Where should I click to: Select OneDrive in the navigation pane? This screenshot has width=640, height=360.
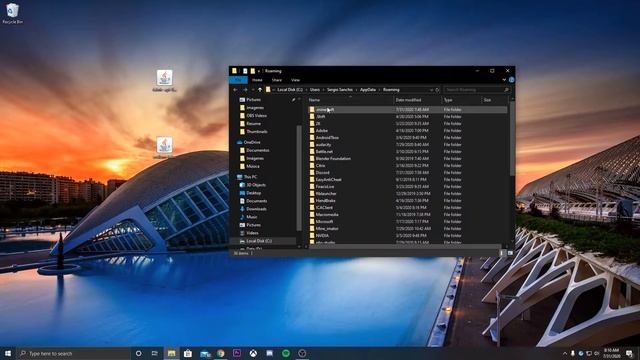click(252, 142)
